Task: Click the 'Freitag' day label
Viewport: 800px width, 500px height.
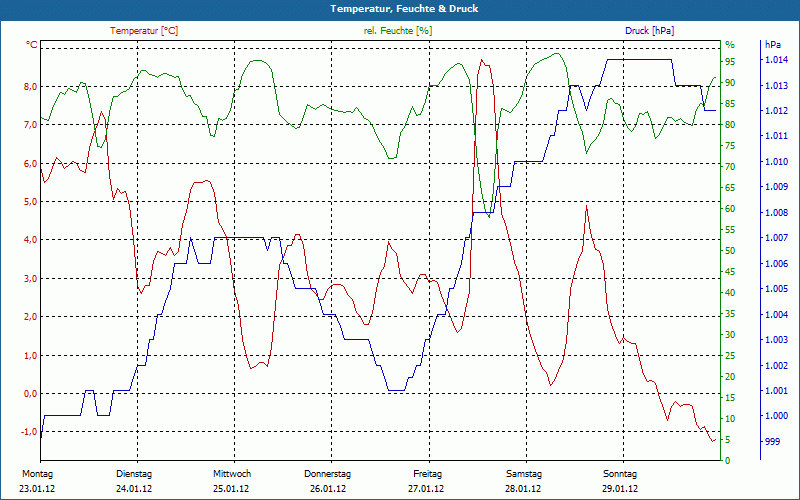Action: [x=428, y=474]
